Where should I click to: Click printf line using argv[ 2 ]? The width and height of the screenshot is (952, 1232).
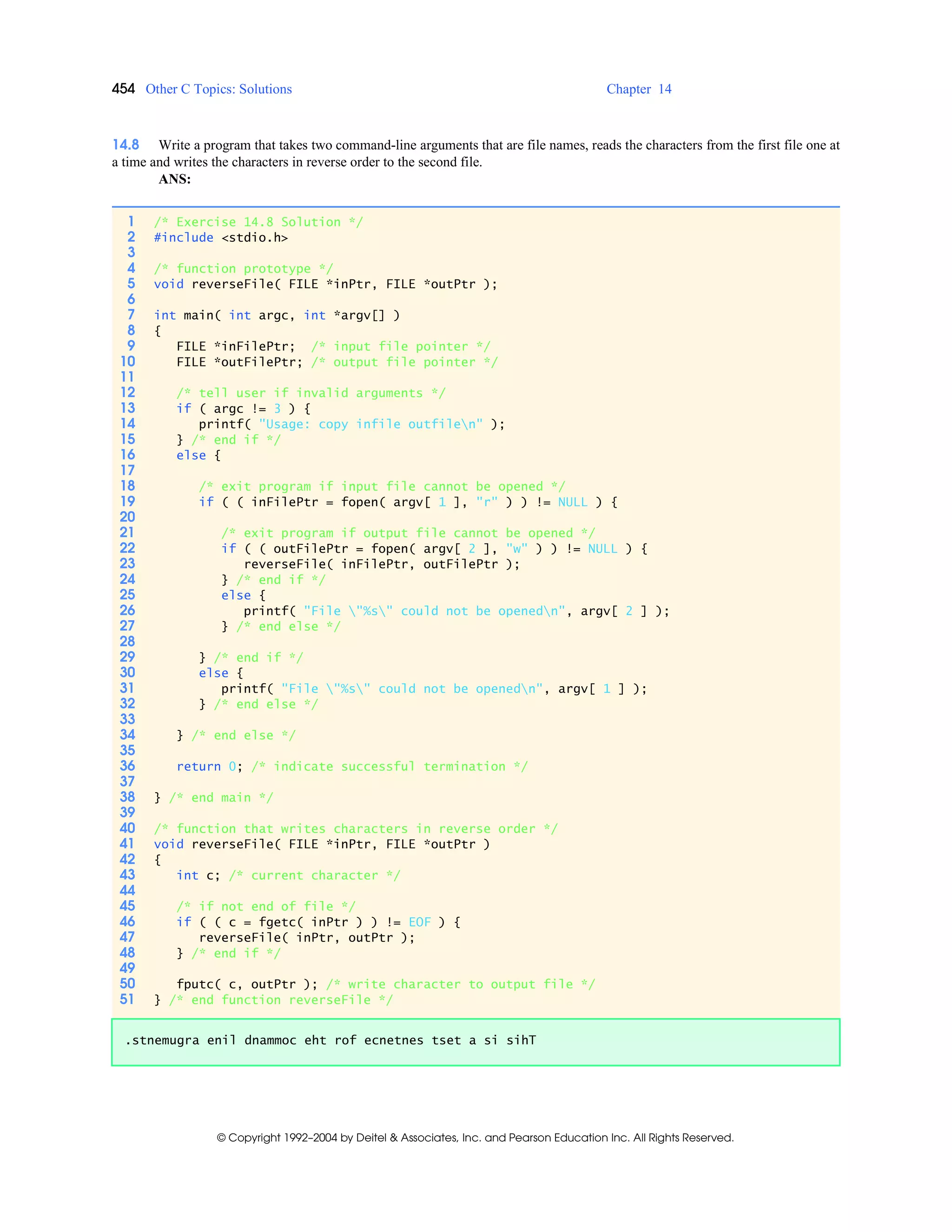(x=456, y=611)
